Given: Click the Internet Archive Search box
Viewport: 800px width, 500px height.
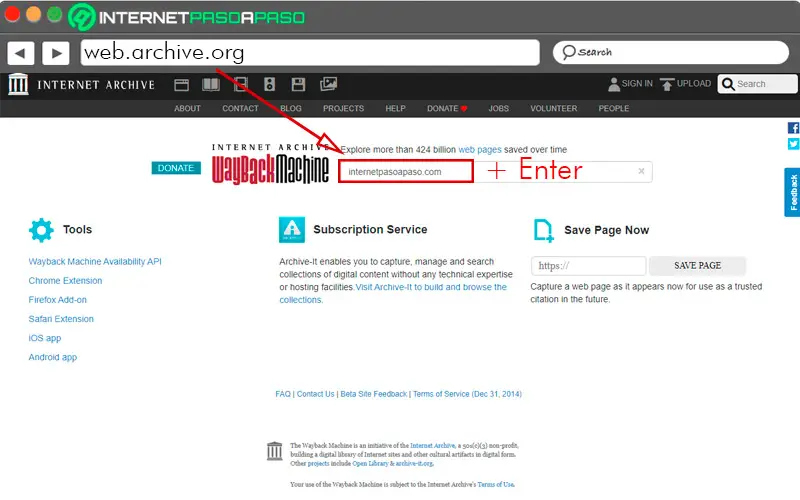Looking at the screenshot, I should point(757,84).
